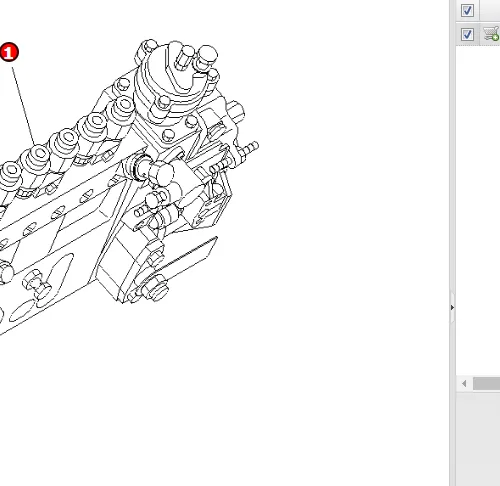
Task: Click the small bolt on lower pump body
Action: click(36, 283)
